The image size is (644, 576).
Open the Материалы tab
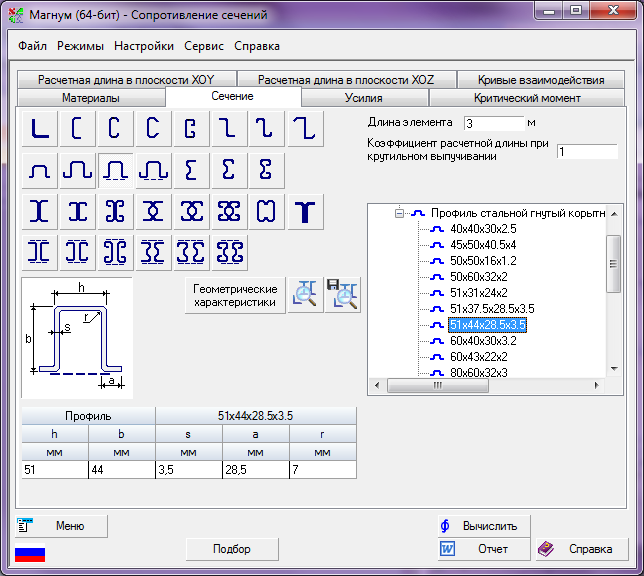pos(91,98)
